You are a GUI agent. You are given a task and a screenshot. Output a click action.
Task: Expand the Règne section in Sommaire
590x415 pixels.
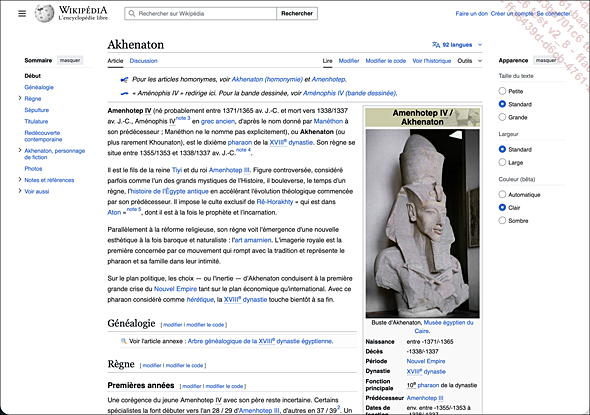(20, 99)
